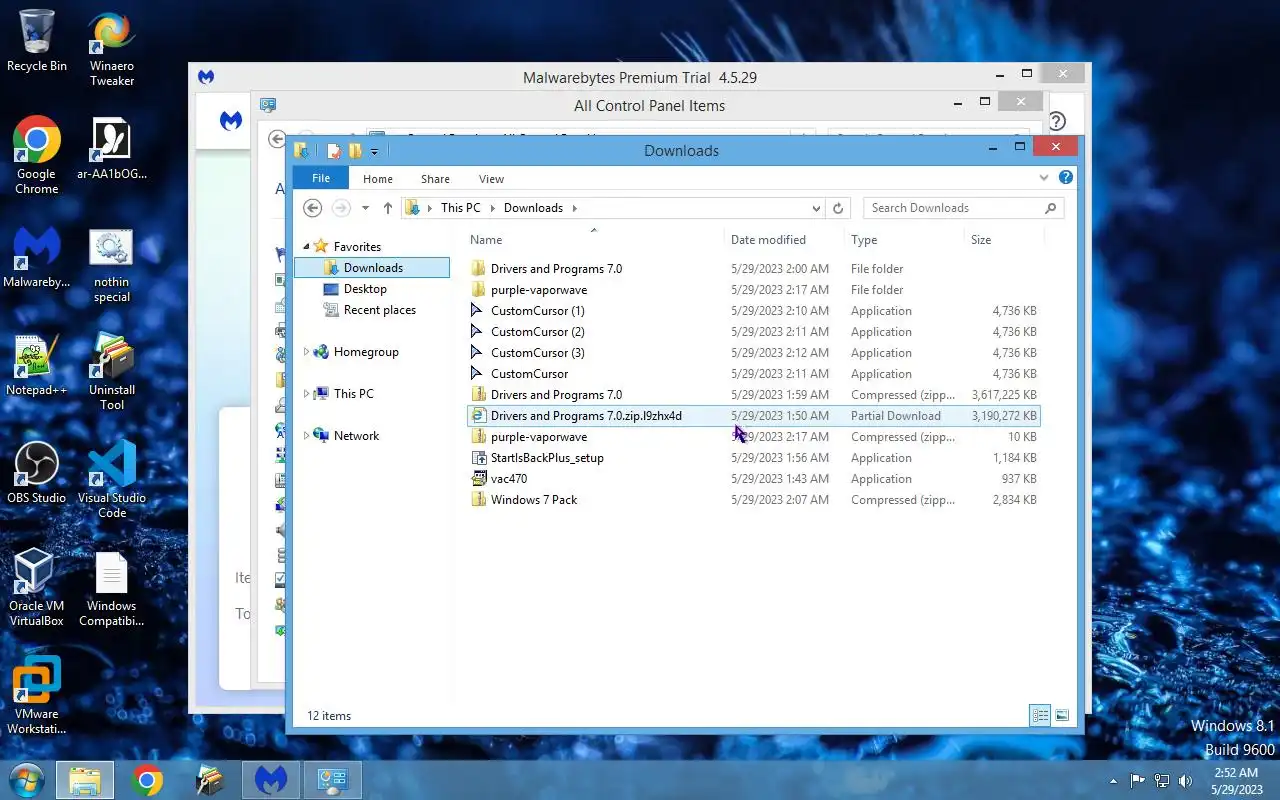Select the 'nothin special' desktop icon
1280x800 pixels.
click(x=112, y=266)
